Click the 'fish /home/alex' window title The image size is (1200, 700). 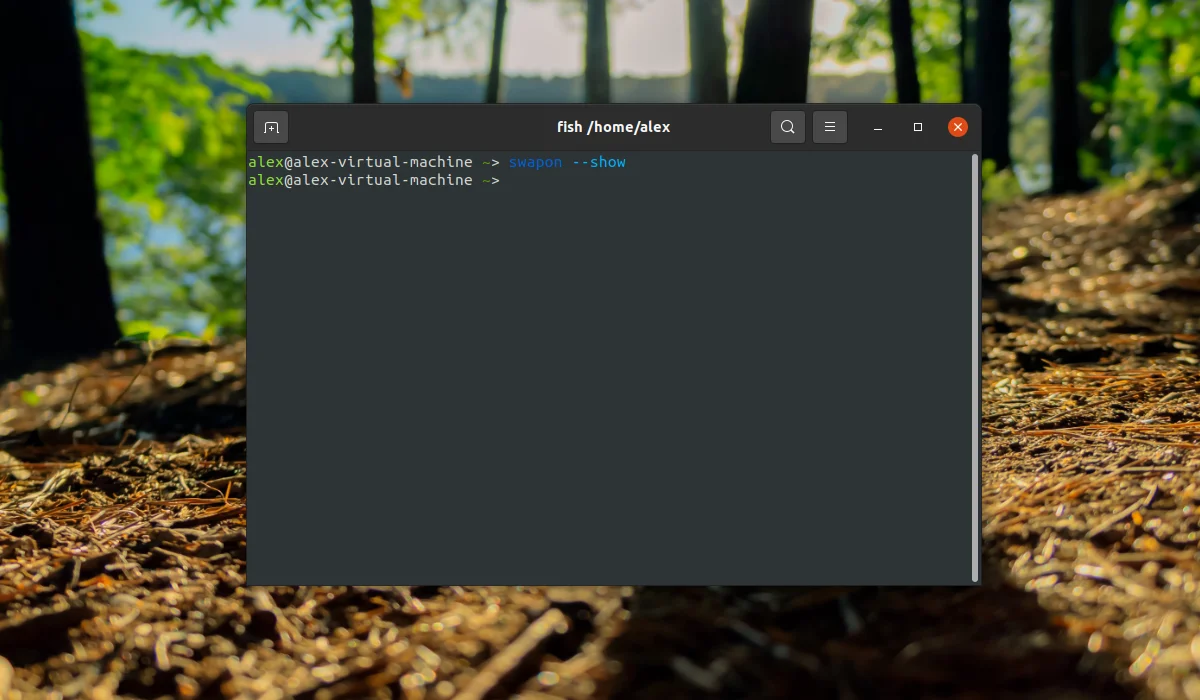point(613,127)
